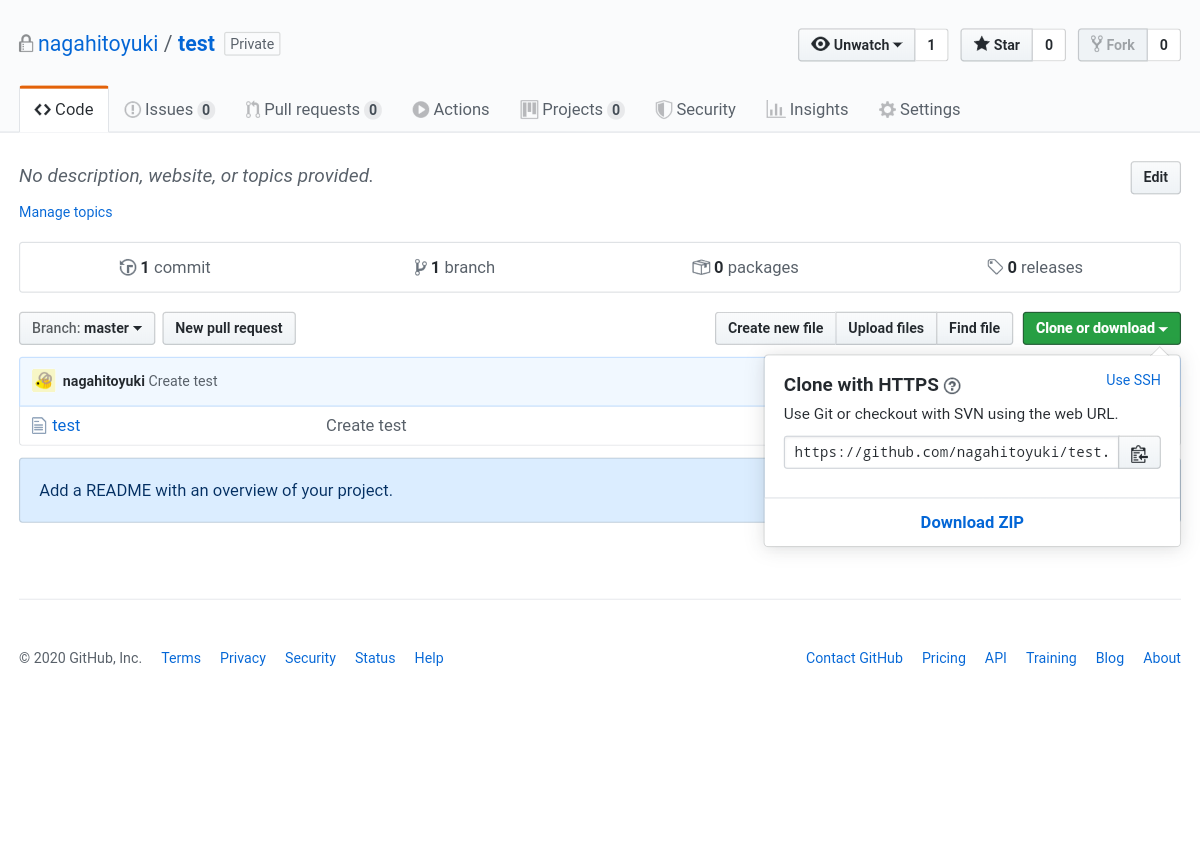Click the HTTPS help question mark icon
Viewport: 1200px width, 857px height.
[x=952, y=386]
